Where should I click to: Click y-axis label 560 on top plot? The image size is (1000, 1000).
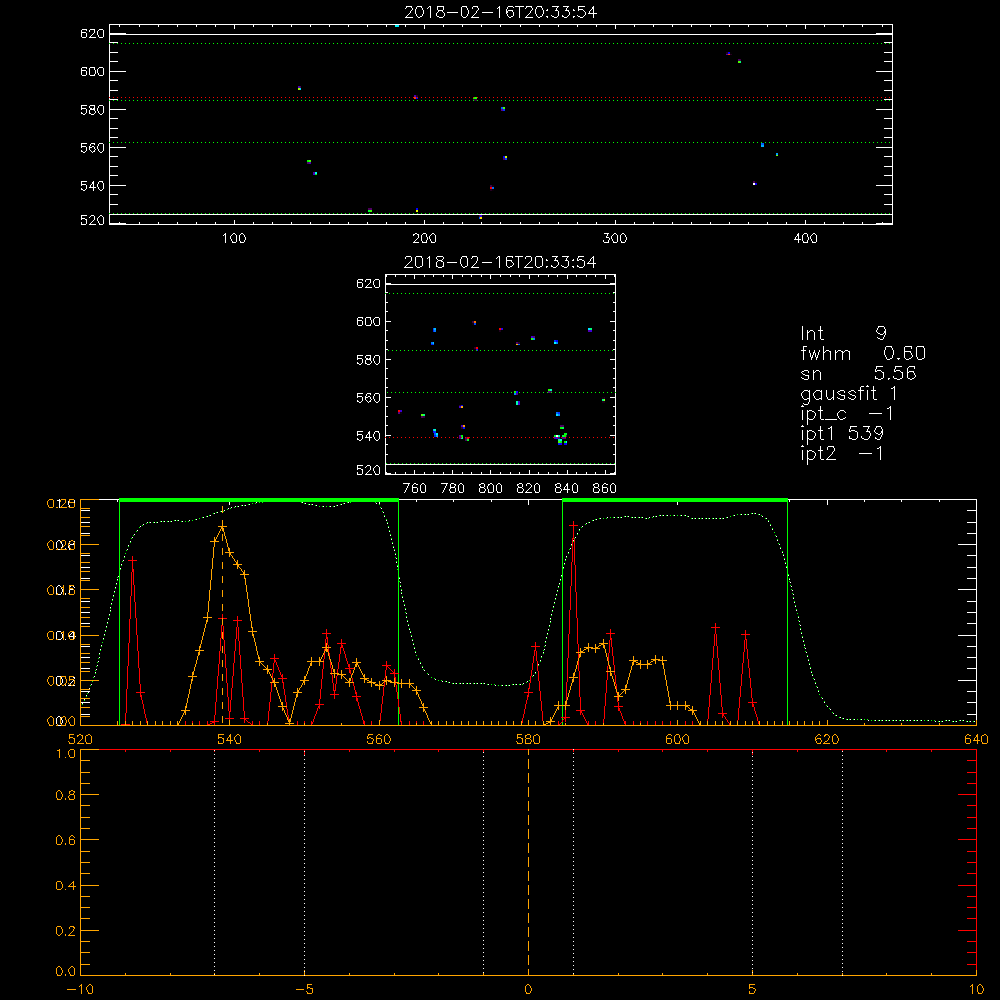click(92, 148)
